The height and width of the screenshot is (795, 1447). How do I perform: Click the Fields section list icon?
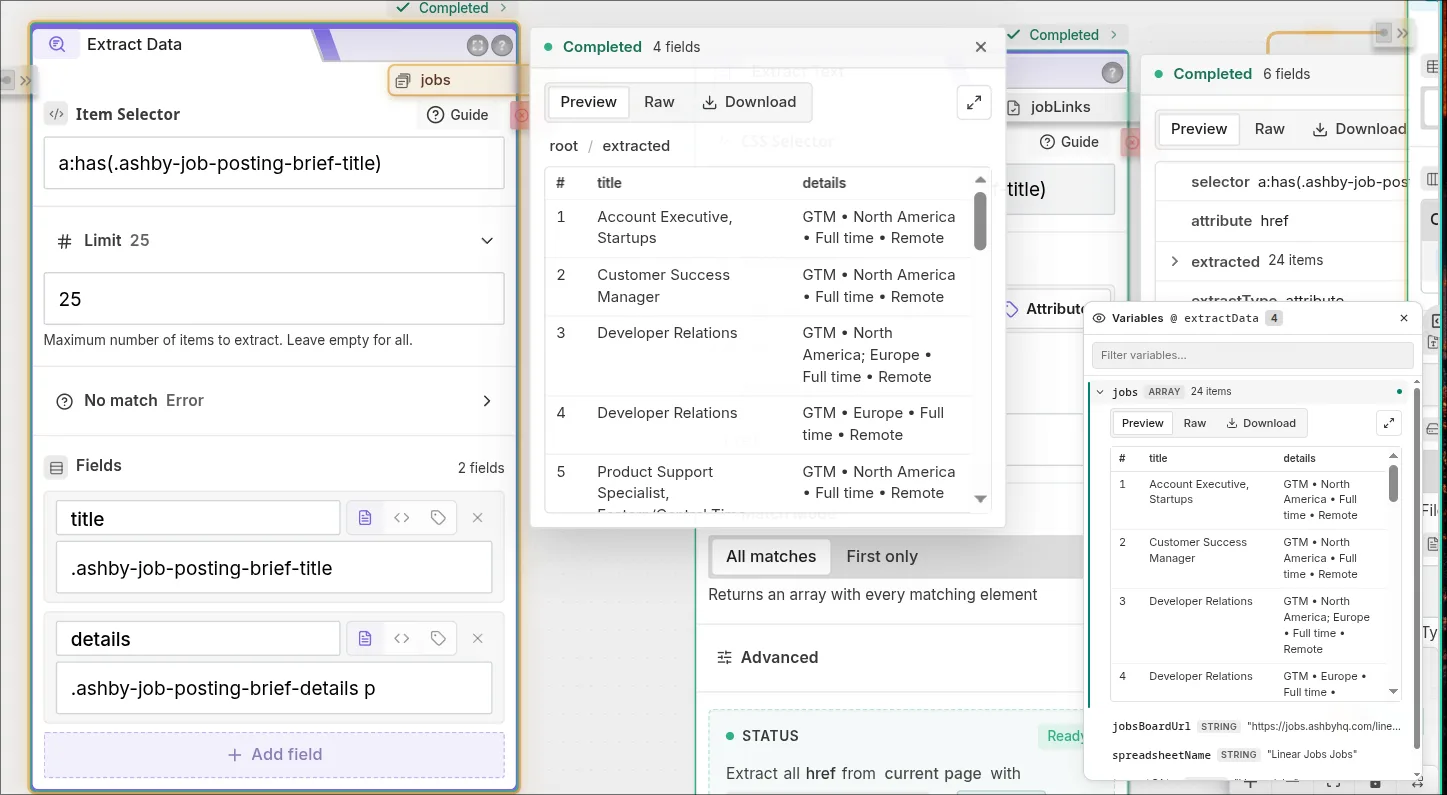tap(57, 466)
